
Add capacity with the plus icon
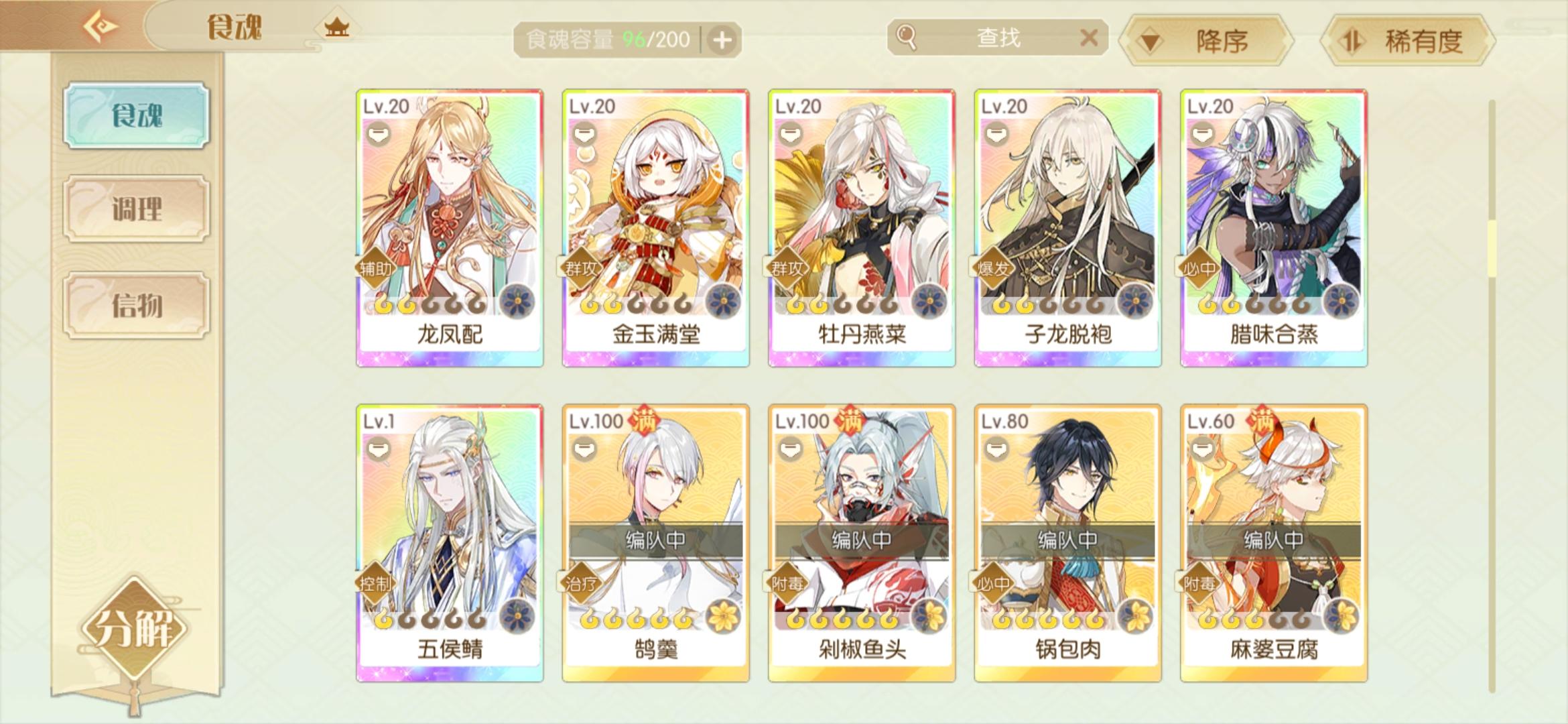(722, 40)
